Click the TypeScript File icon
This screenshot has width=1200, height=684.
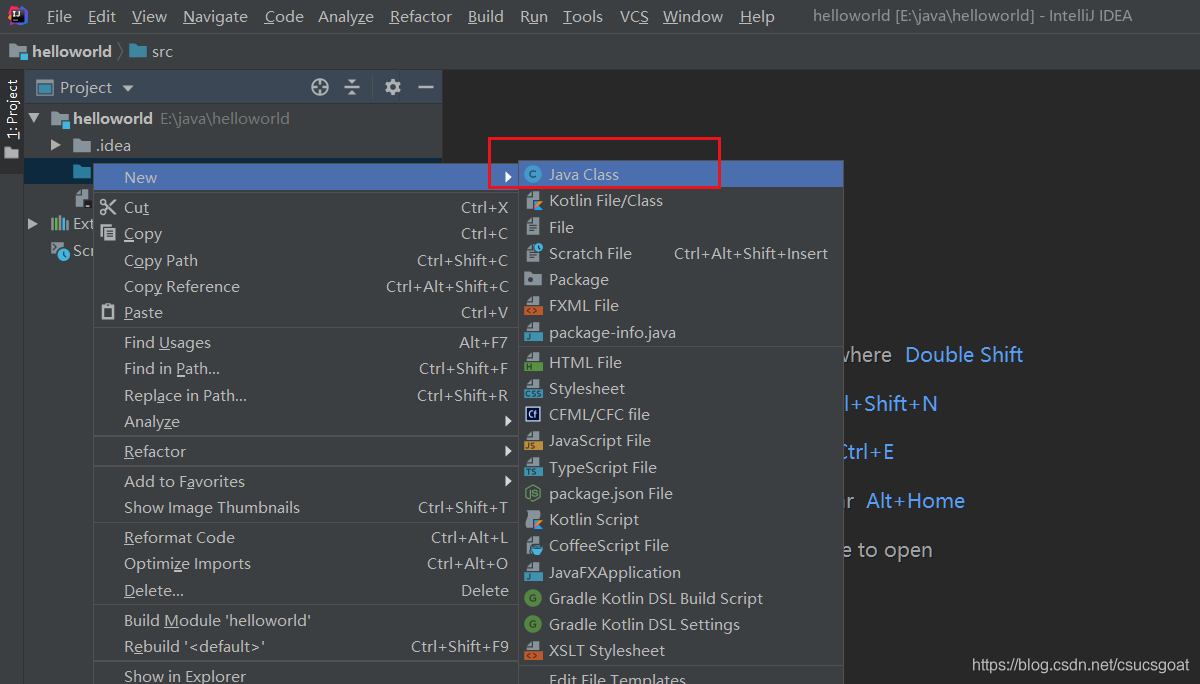[533, 467]
